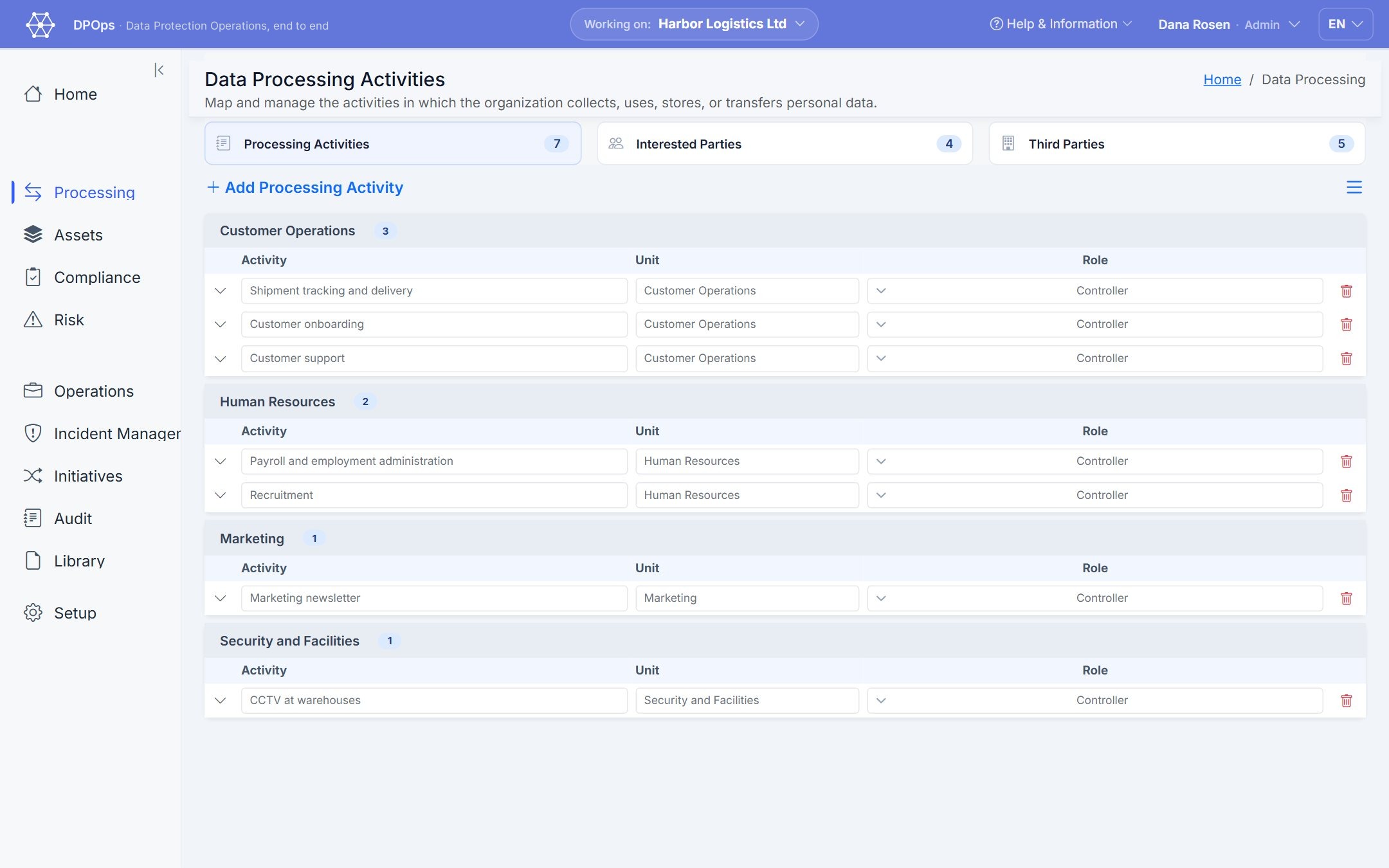Screen dimensions: 1389x868
Task: Open Incident Manager in sidebar
Action: pyautogui.click(x=102, y=433)
